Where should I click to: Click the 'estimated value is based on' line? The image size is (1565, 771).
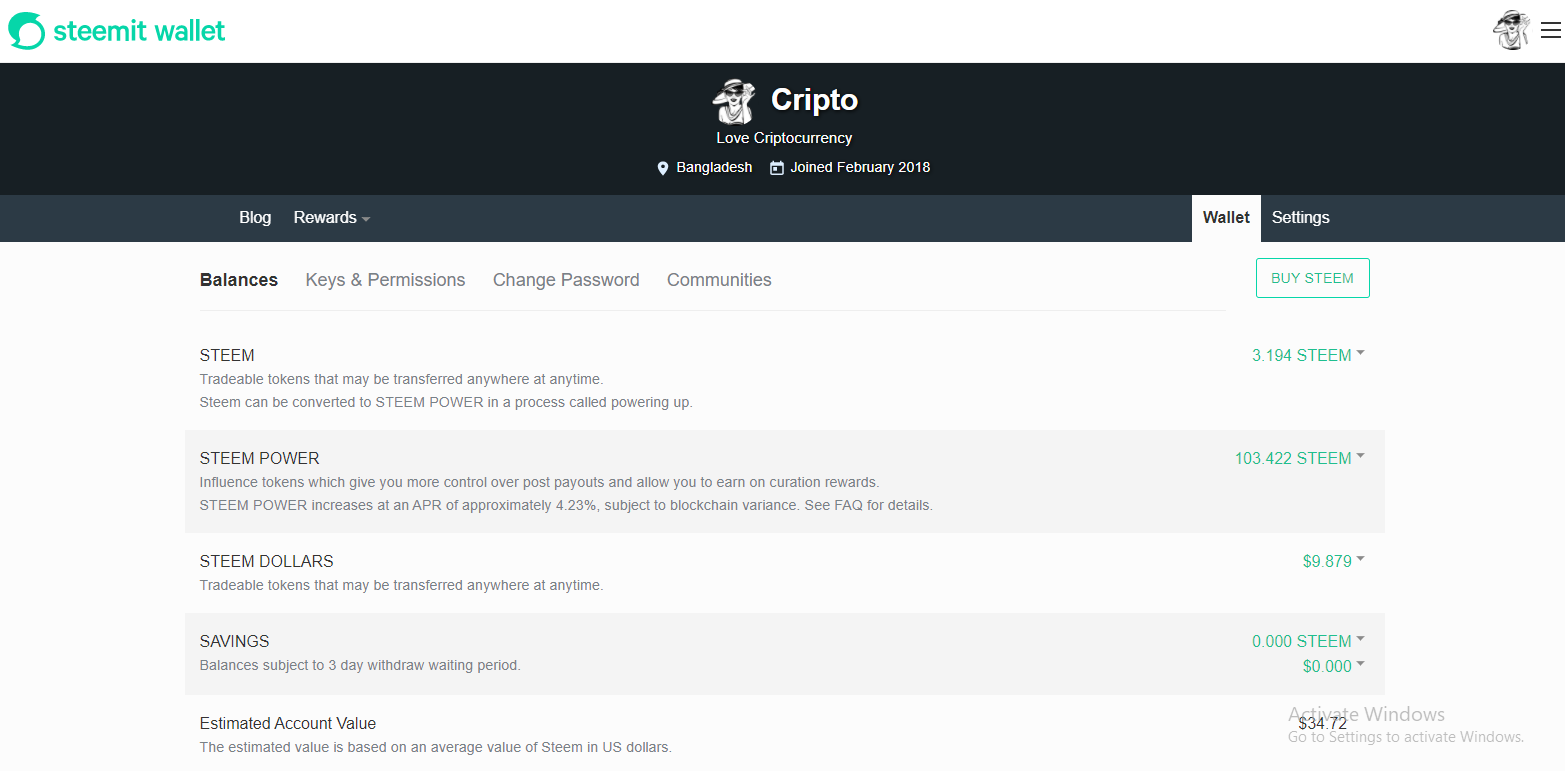pyautogui.click(x=436, y=747)
